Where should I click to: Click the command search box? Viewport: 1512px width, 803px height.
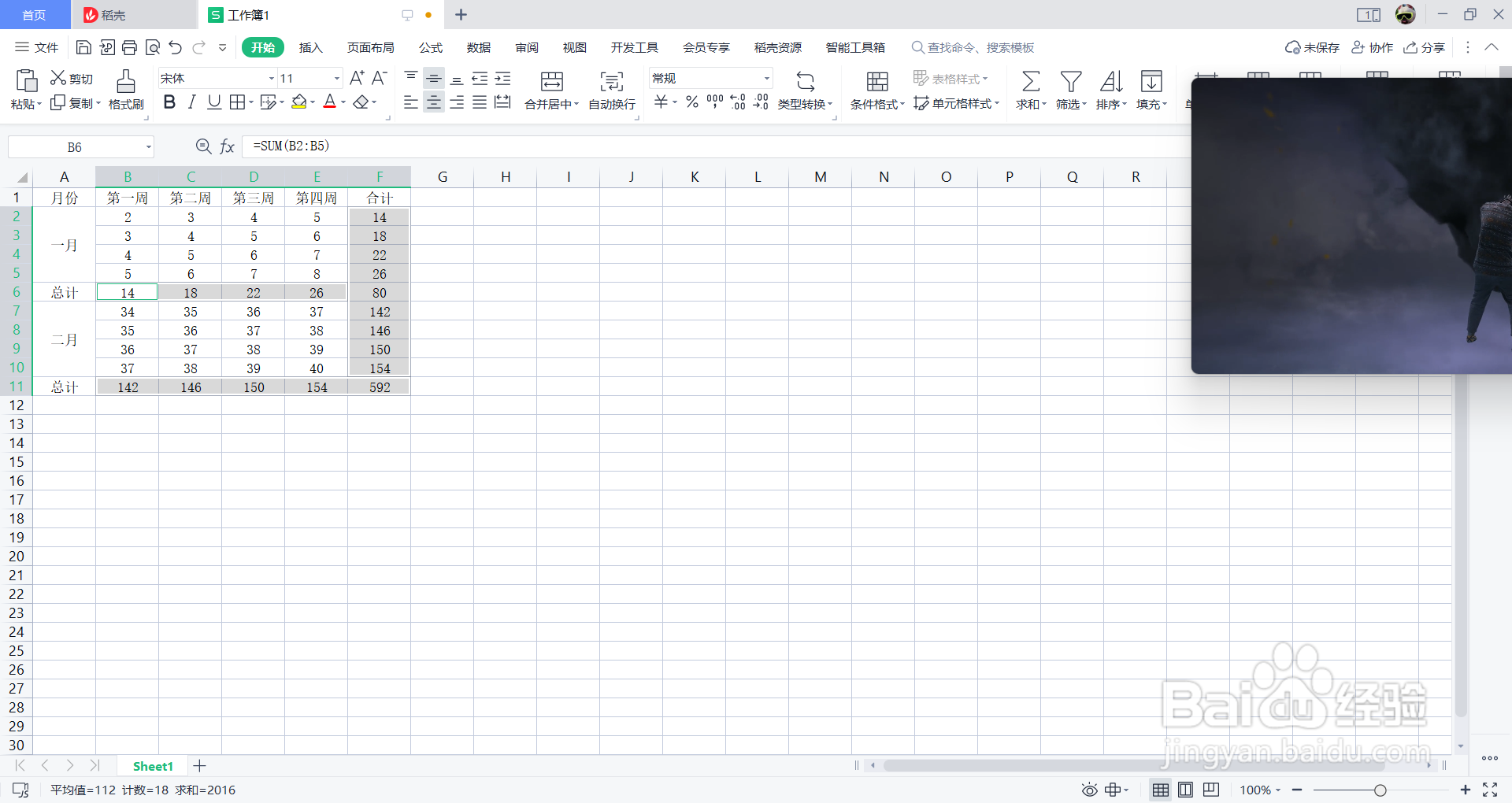[973, 48]
